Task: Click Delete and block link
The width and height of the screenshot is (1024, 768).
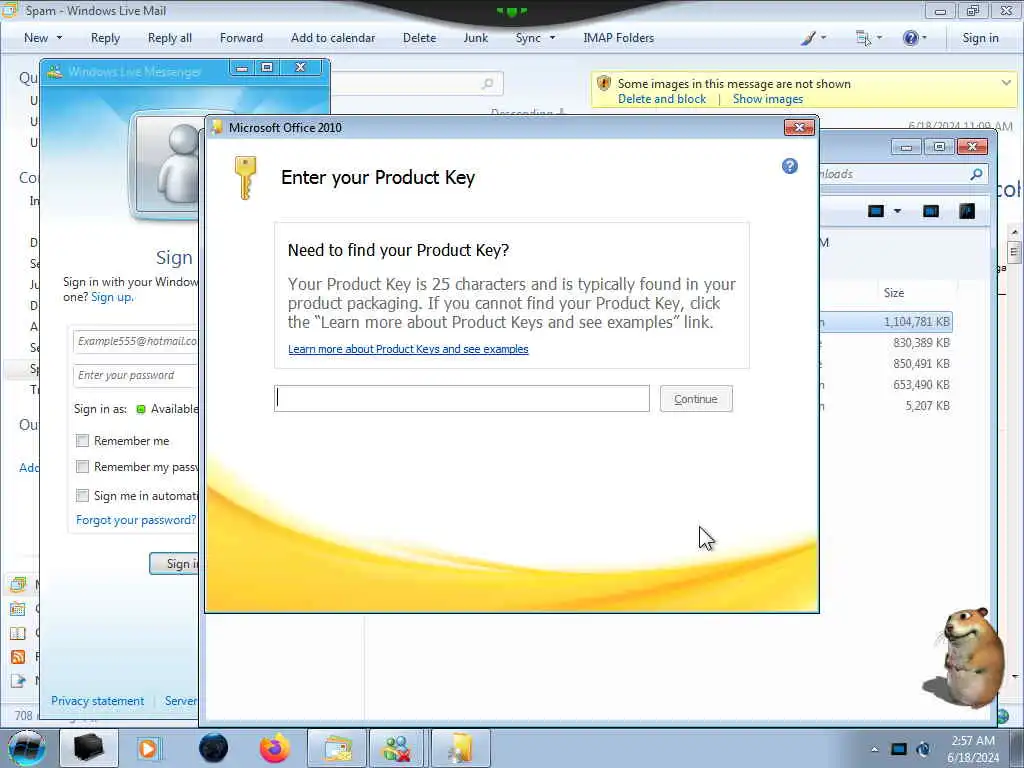Action: point(662,99)
